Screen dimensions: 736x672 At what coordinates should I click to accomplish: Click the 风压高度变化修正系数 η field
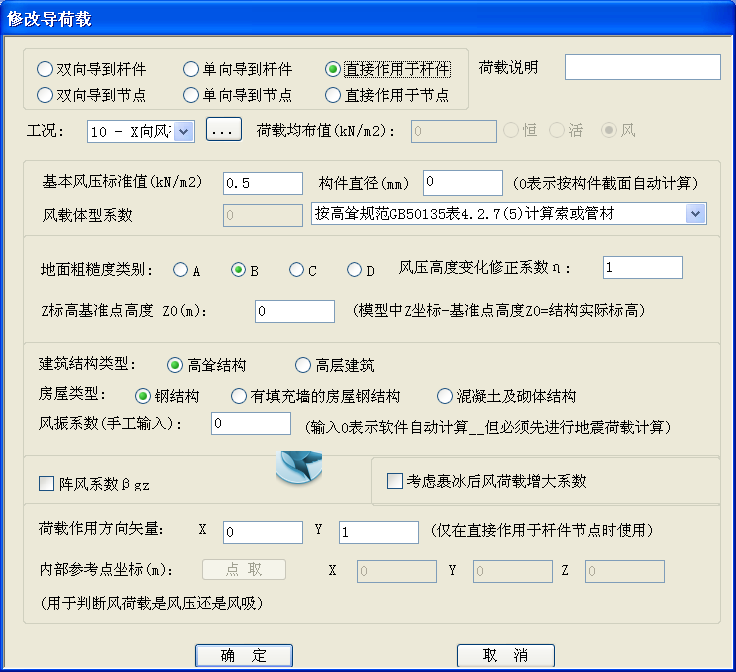(x=643, y=267)
